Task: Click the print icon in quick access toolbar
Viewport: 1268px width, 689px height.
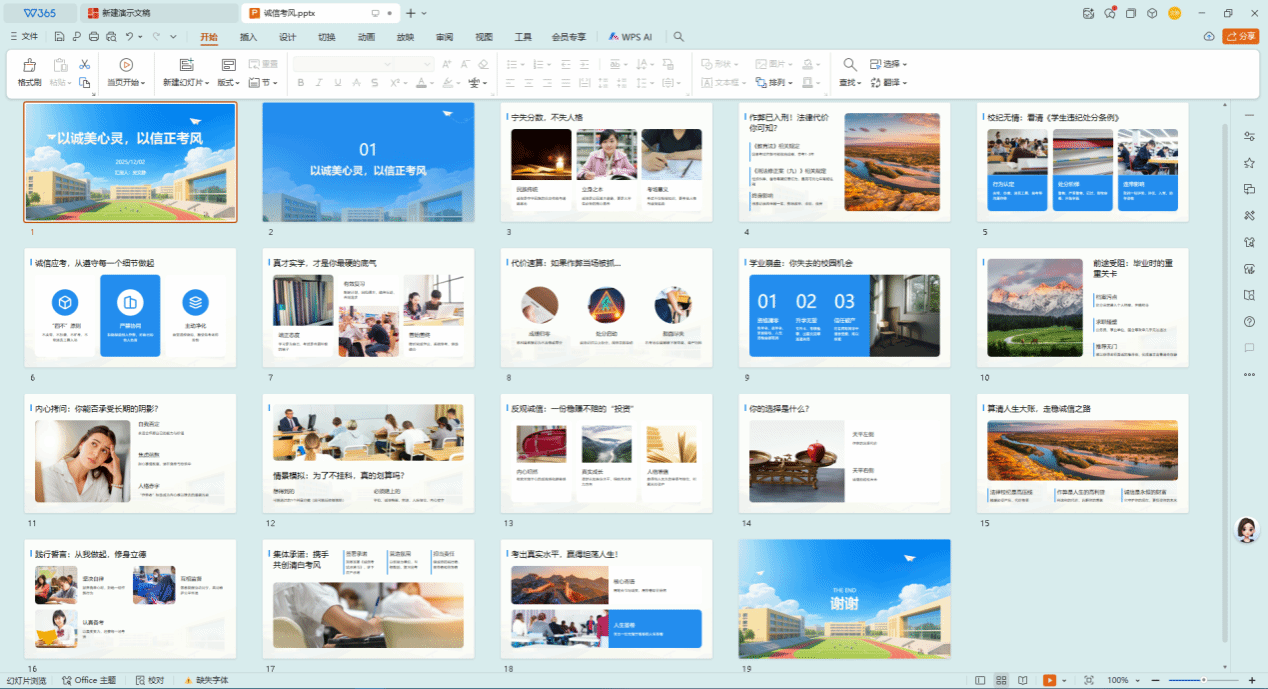Action: pos(94,37)
